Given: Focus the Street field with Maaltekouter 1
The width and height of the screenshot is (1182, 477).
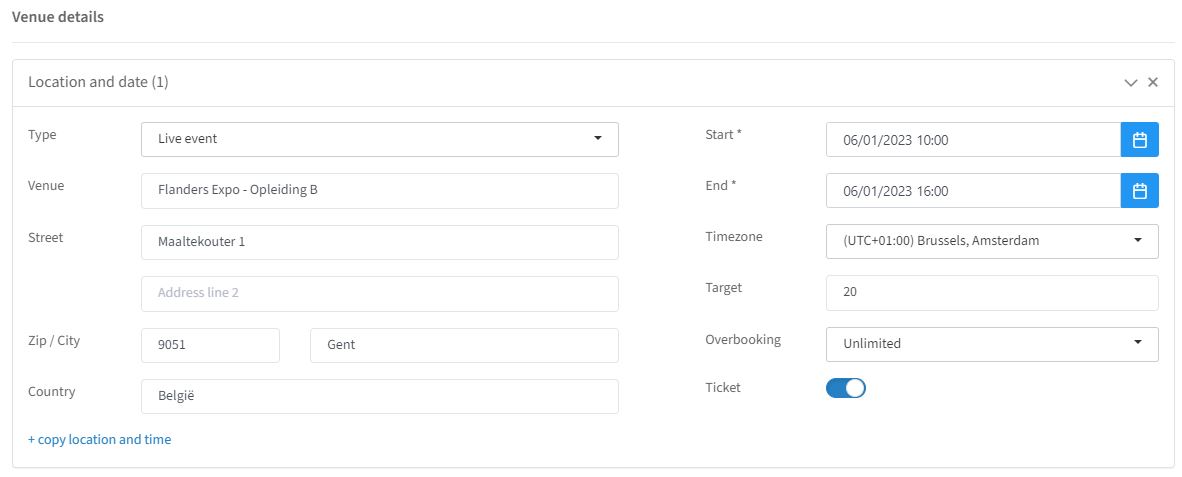Looking at the screenshot, I should (x=380, y=242).
